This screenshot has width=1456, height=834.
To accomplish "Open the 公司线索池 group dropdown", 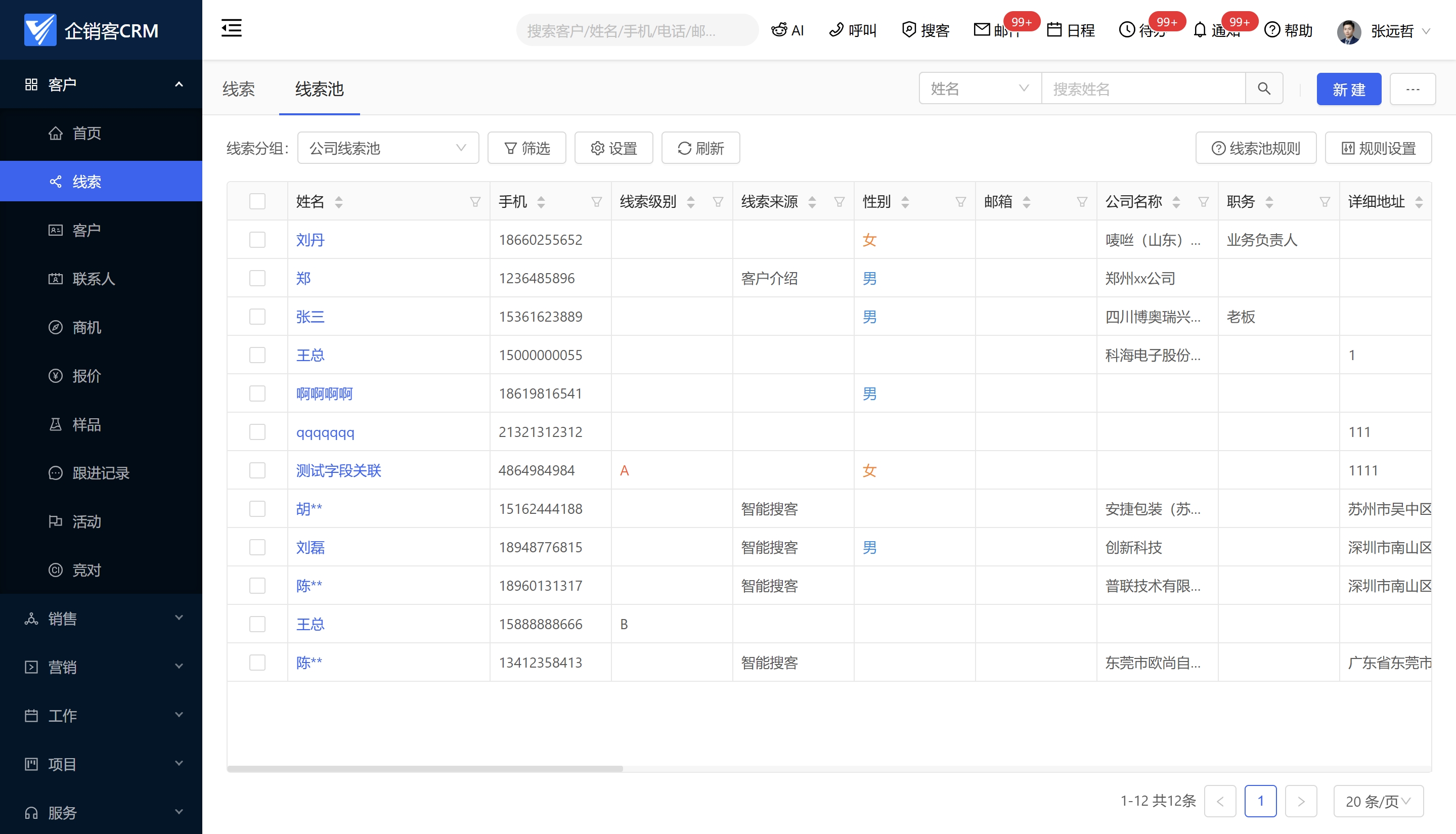I will [x=388, y=148].
